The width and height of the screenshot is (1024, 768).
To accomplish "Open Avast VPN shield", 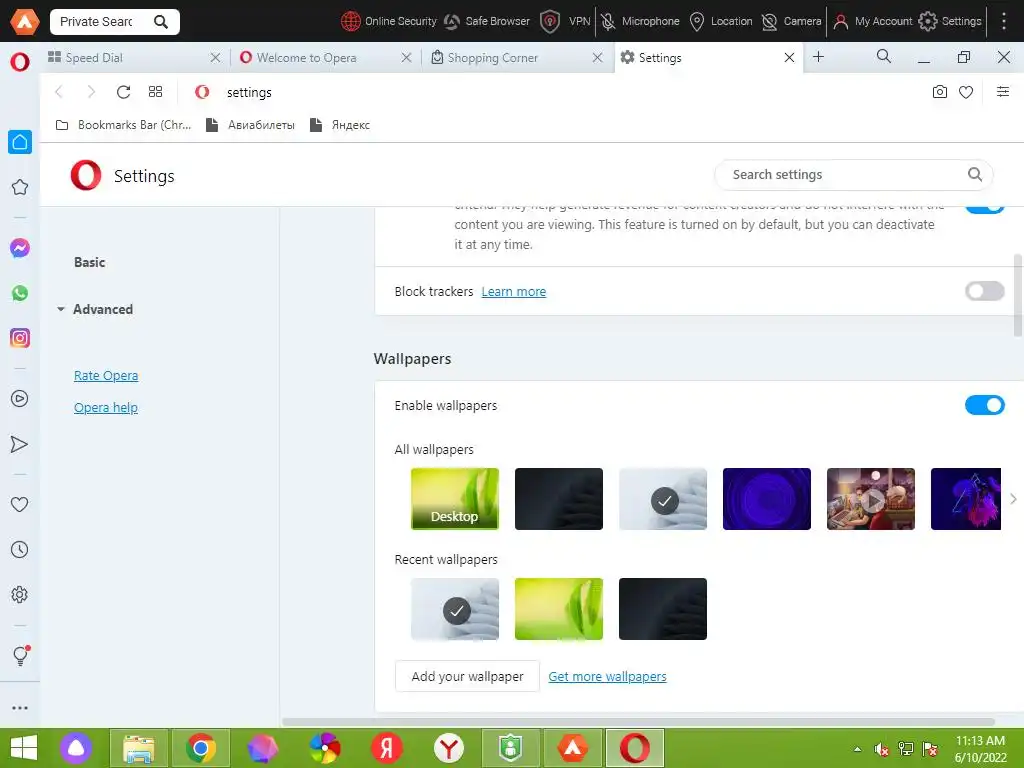I will 566,22.
